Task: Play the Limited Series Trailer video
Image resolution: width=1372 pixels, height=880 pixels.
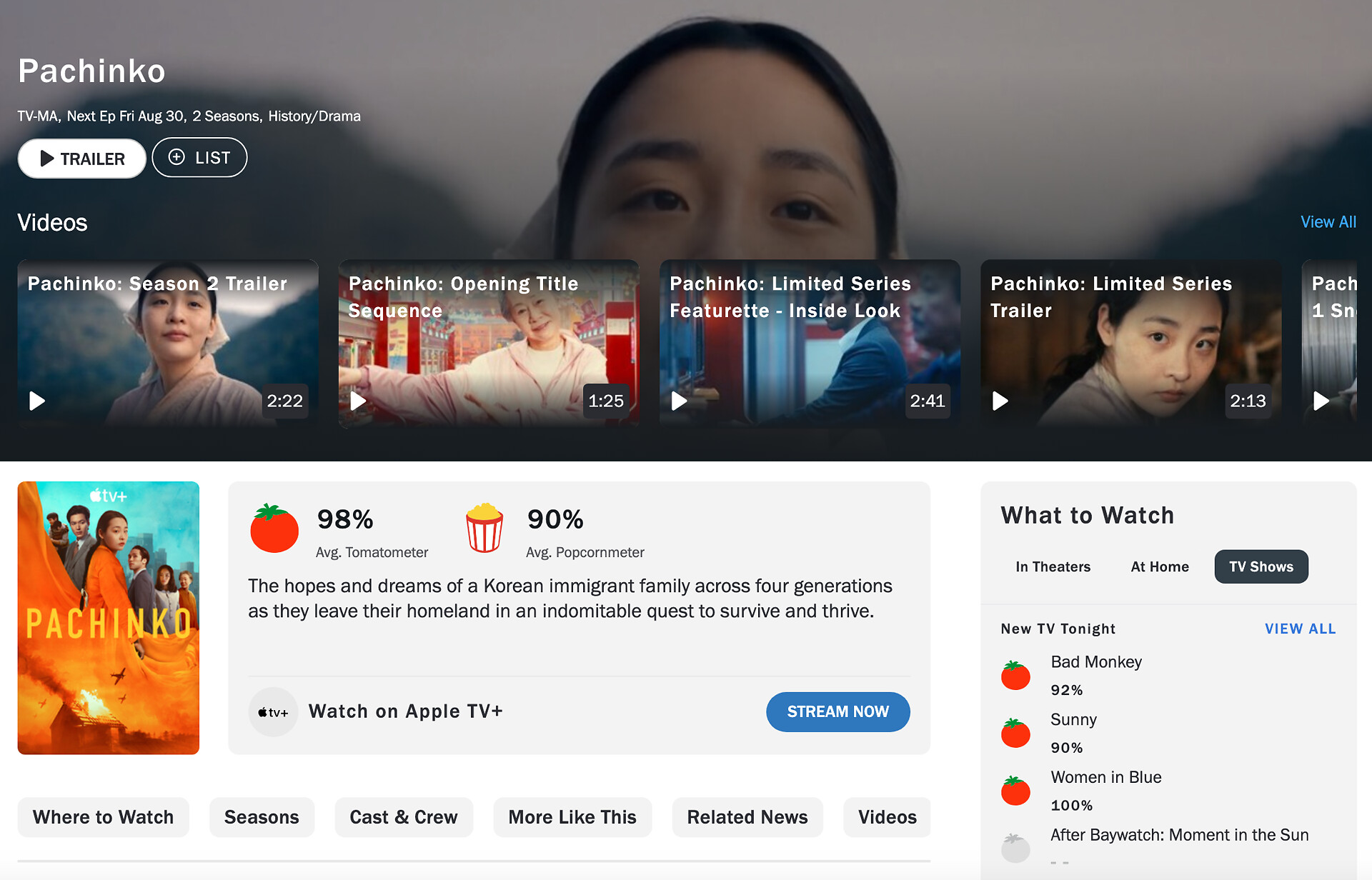Action: pos(1000,401)
